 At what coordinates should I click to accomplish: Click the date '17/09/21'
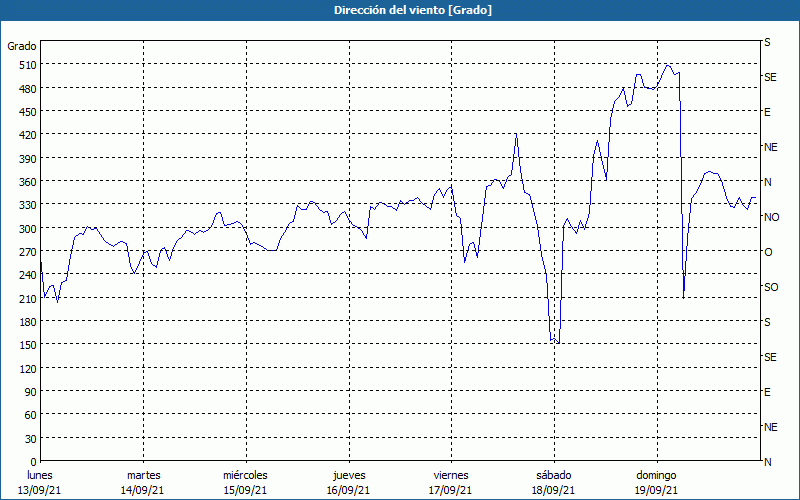[x=451, y=490]
